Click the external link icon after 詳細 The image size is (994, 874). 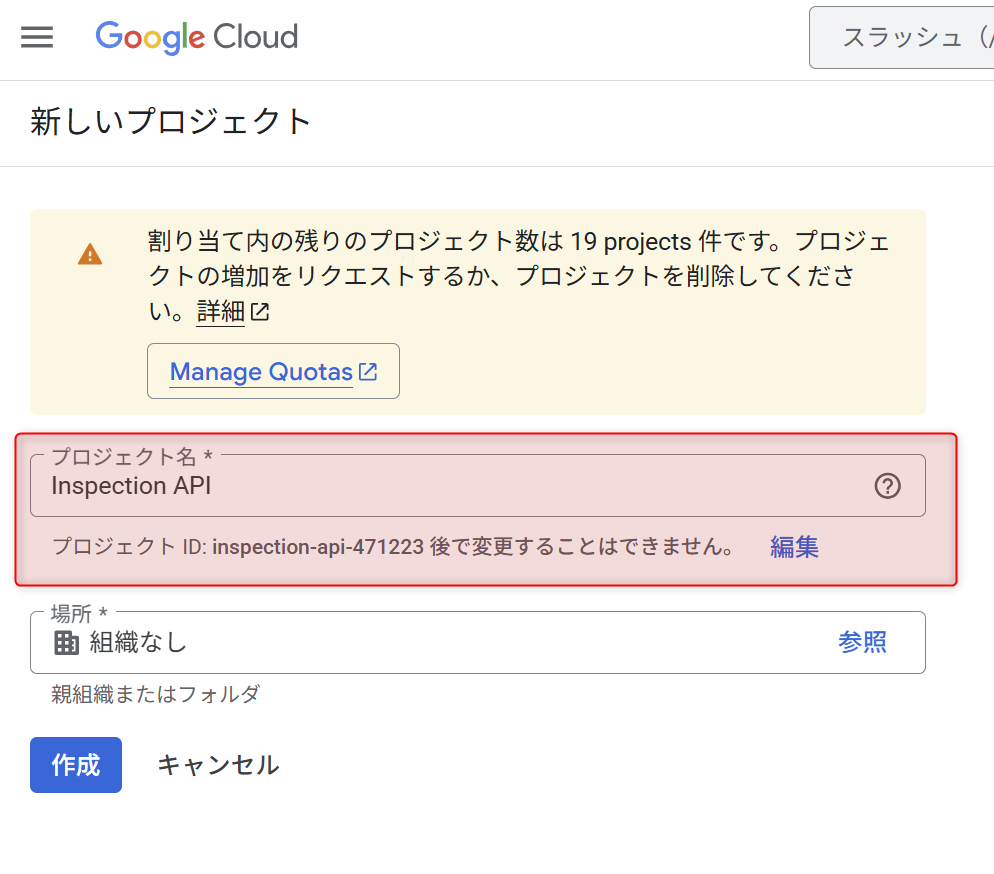[x=258, y=311]
